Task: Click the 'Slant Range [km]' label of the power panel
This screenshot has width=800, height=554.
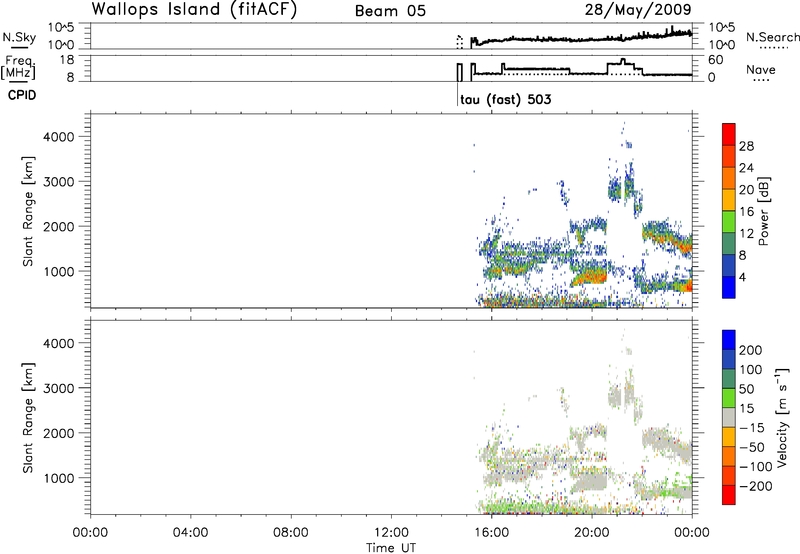Action: point(28,211)
